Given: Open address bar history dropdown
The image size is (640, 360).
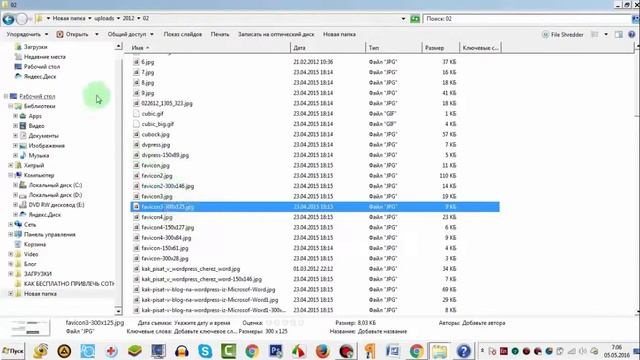Looking at the screenshot, I should (x=403, y=19).
